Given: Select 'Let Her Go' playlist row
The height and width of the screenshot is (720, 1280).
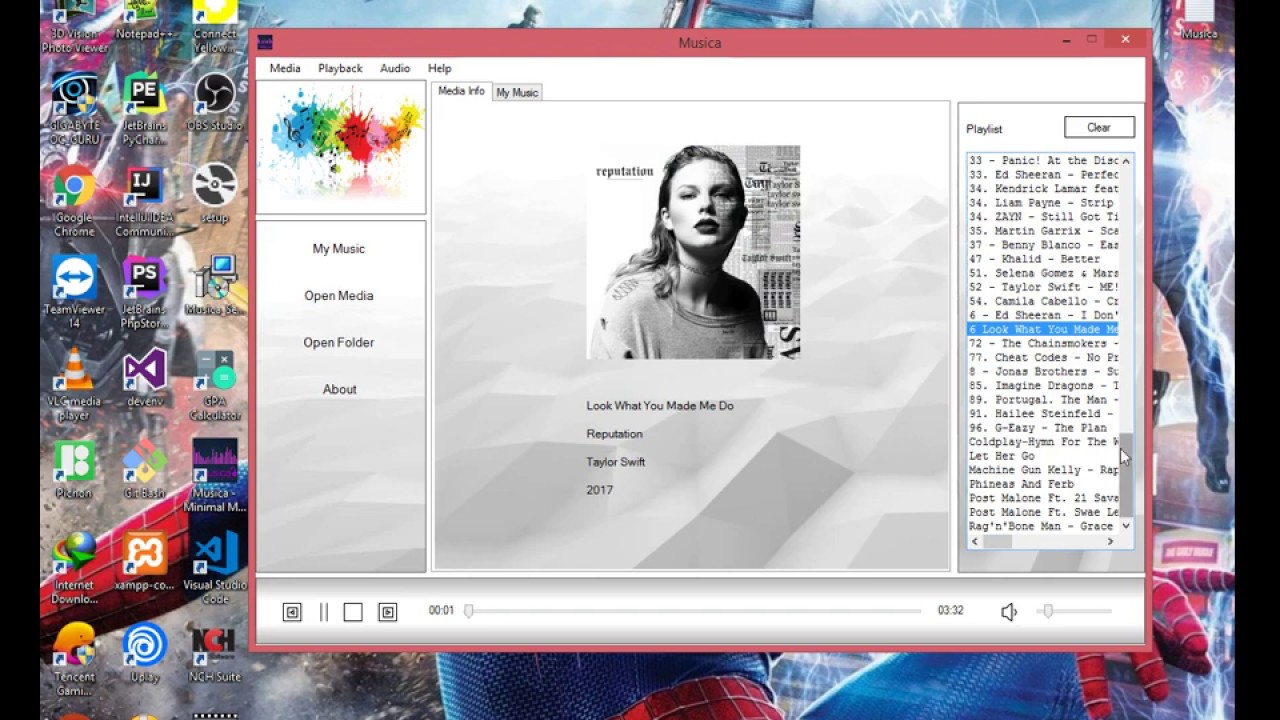Looking at the screenshot, I should [x=1043, y=455].
